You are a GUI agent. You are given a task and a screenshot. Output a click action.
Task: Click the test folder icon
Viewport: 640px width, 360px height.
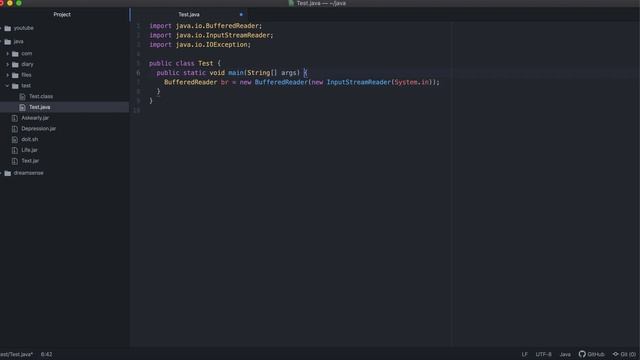click(x=16, y=86)
